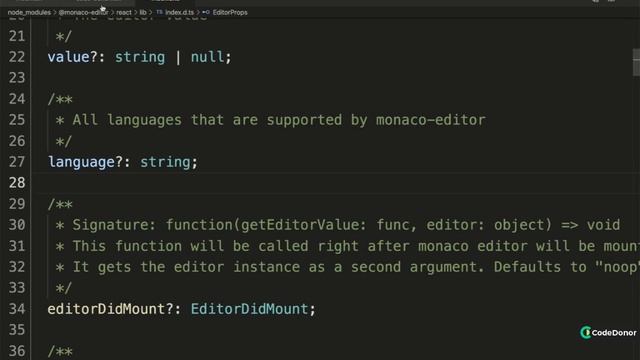Click the '*/' comment closer on line 33

tap(64, 288)
